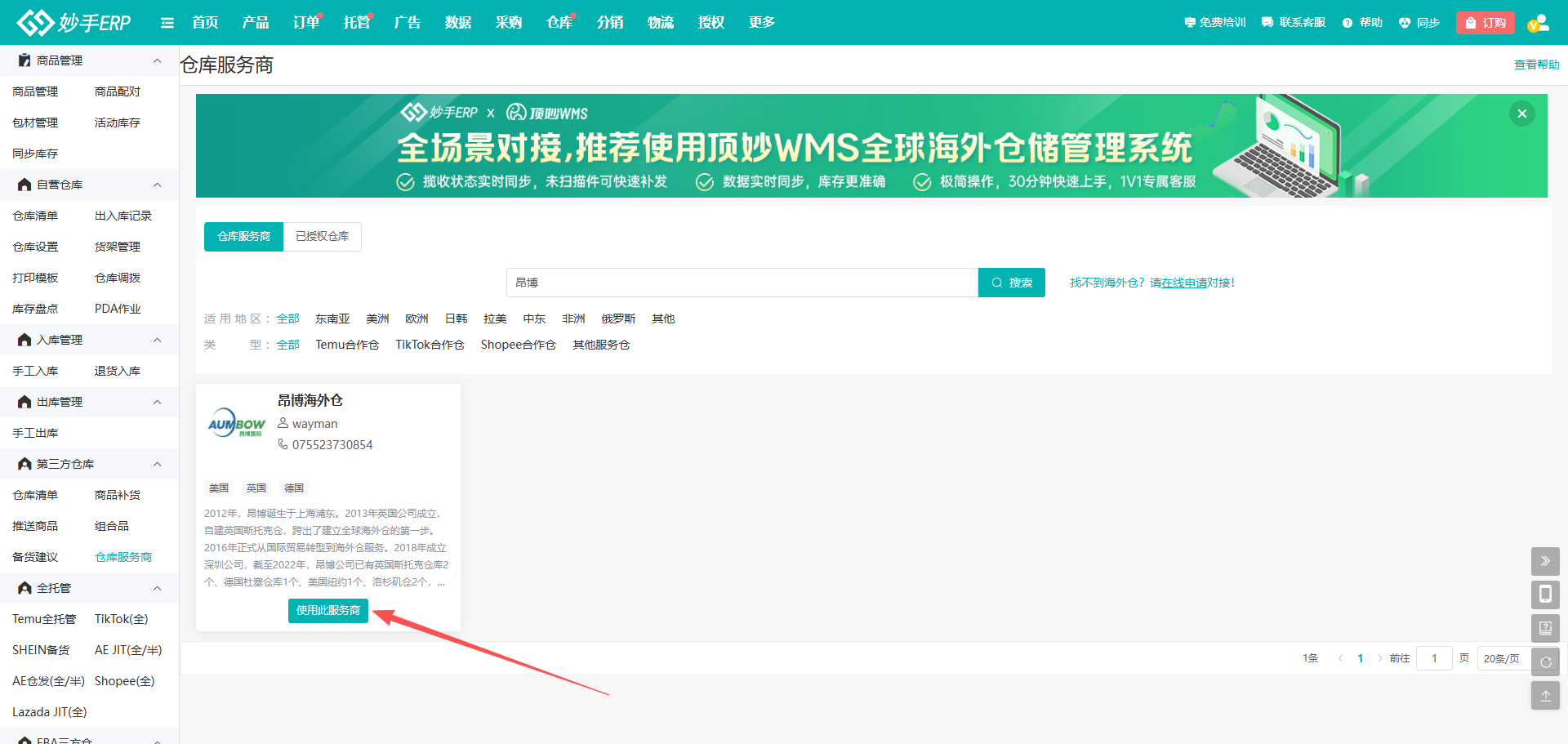
Task: Open 备货建议 in sidebar
Action: [x=35, y=557]
